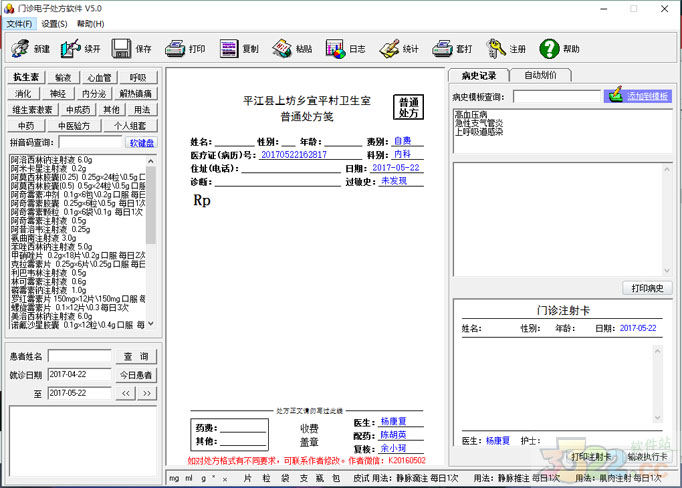
Task: Edit the 就诊日期 start date 2017-04-22
Action: click(80, 374)
